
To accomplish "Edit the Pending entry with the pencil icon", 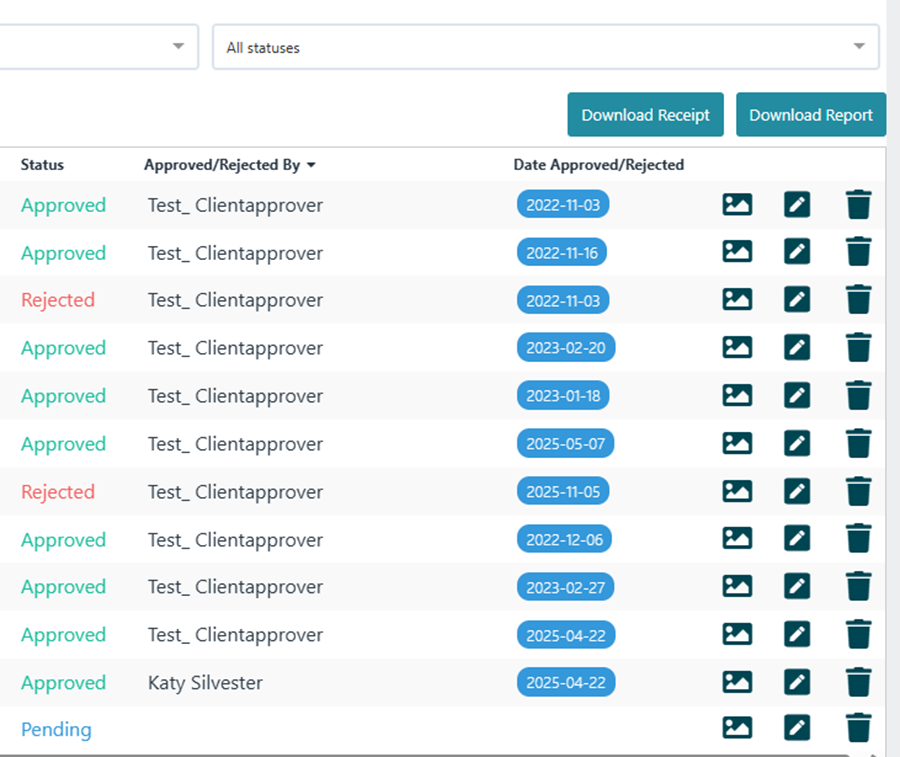I will tap(797, 729).
